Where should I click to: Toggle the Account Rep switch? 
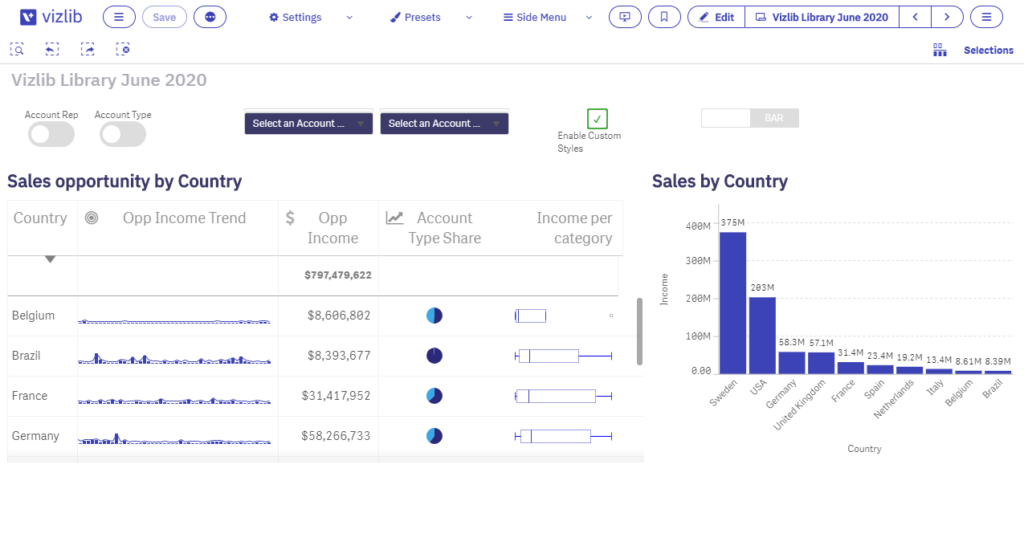[x=51, y=135]
